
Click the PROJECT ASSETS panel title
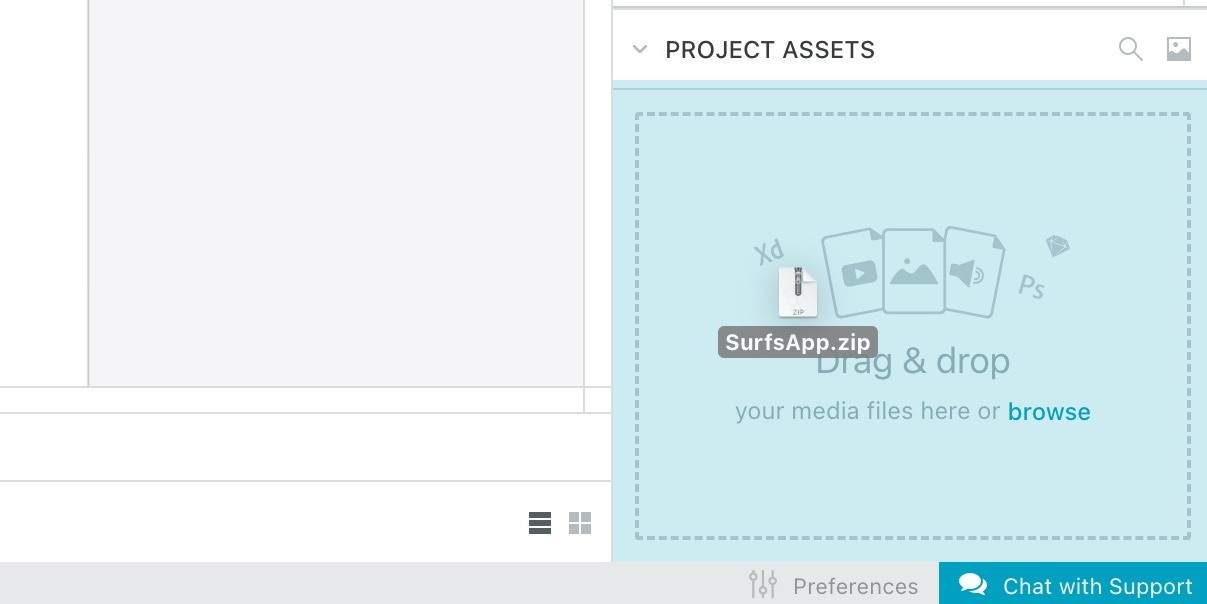click(770, 50)
